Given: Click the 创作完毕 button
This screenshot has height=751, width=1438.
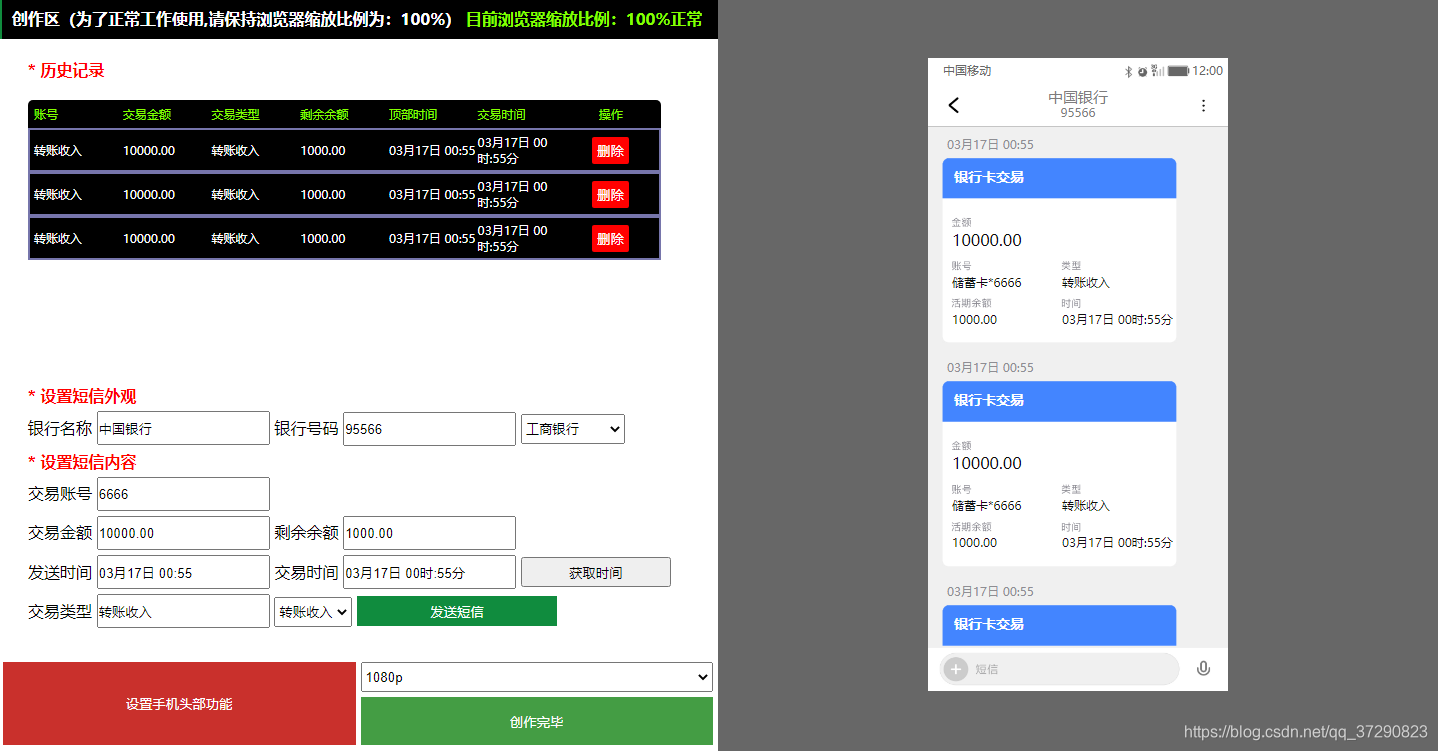Looking at the screenshot, I should point(537,721).
